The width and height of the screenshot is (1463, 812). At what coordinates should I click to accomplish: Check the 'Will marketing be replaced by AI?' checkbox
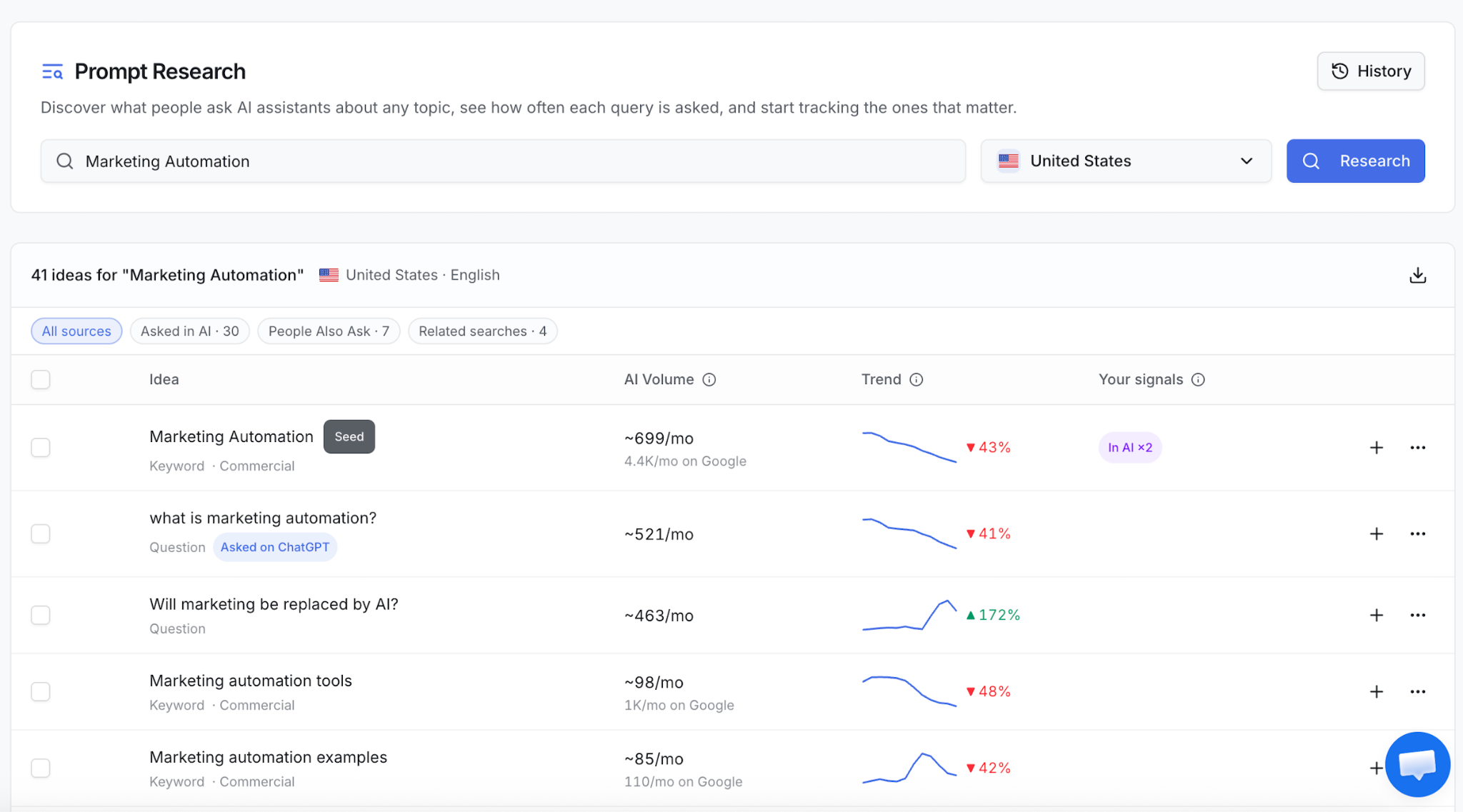click(41, 615)
